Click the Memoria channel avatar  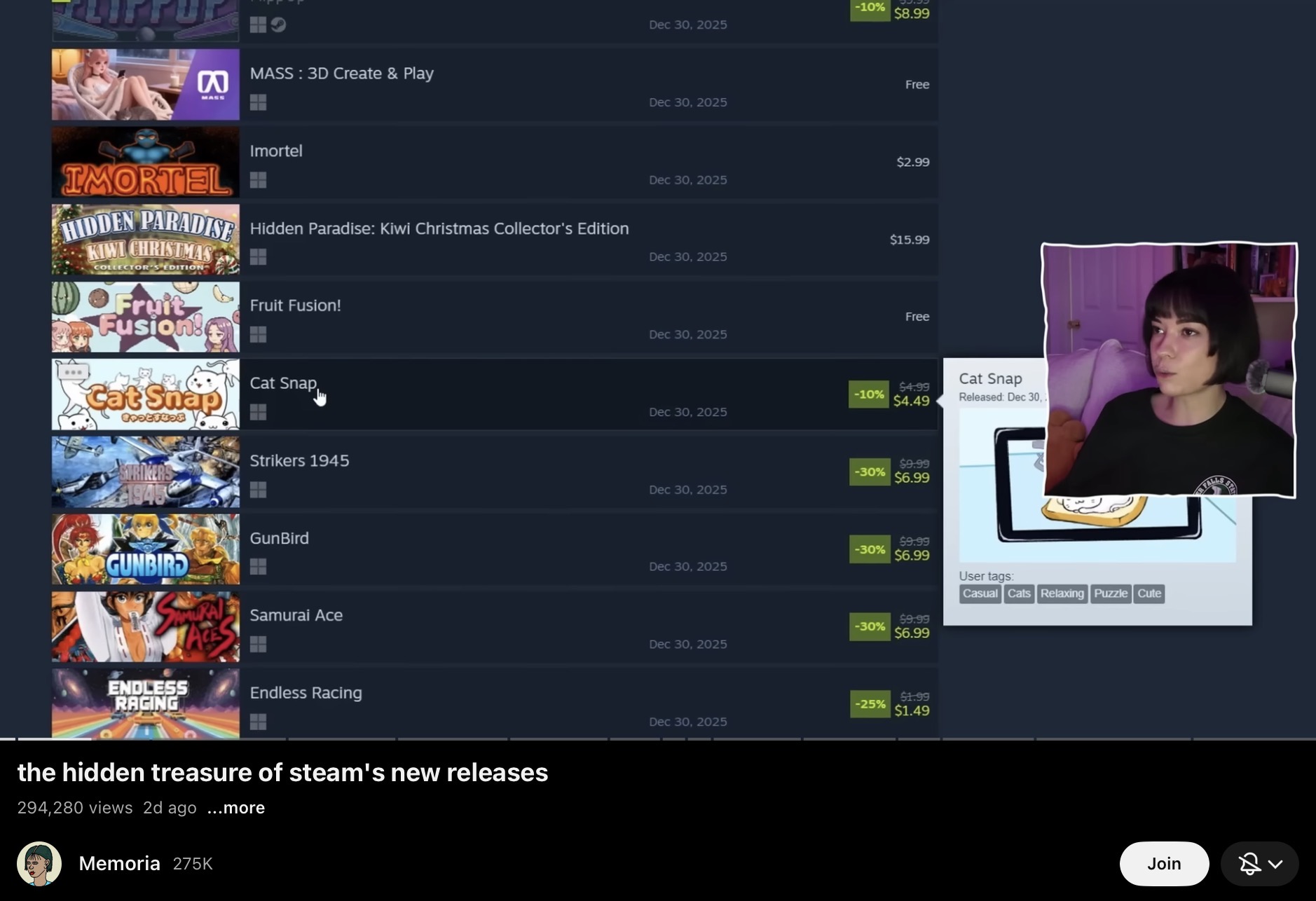tap(39, 864)
